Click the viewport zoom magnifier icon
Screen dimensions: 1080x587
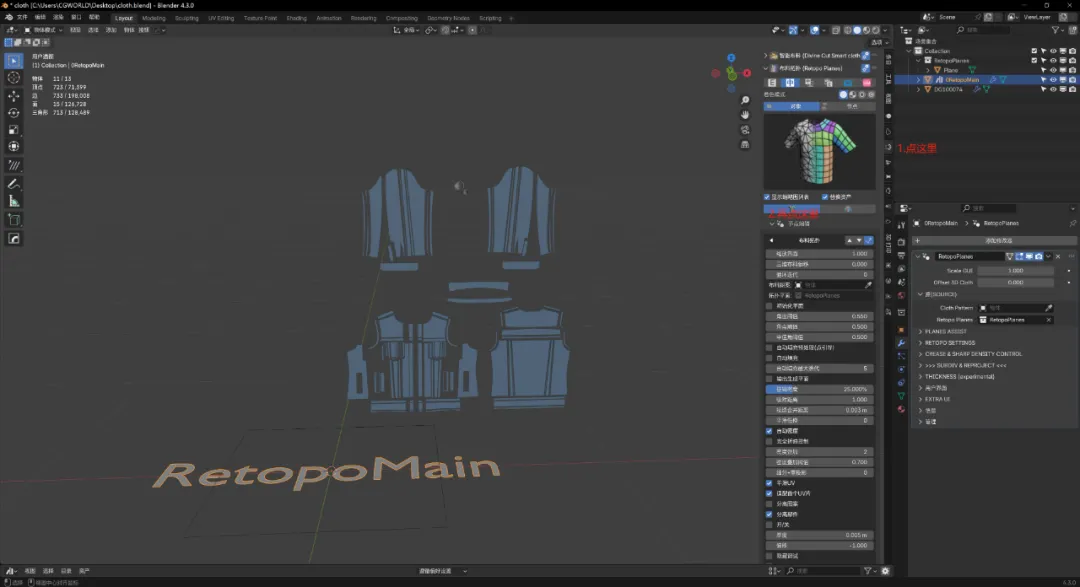(745, 101)
